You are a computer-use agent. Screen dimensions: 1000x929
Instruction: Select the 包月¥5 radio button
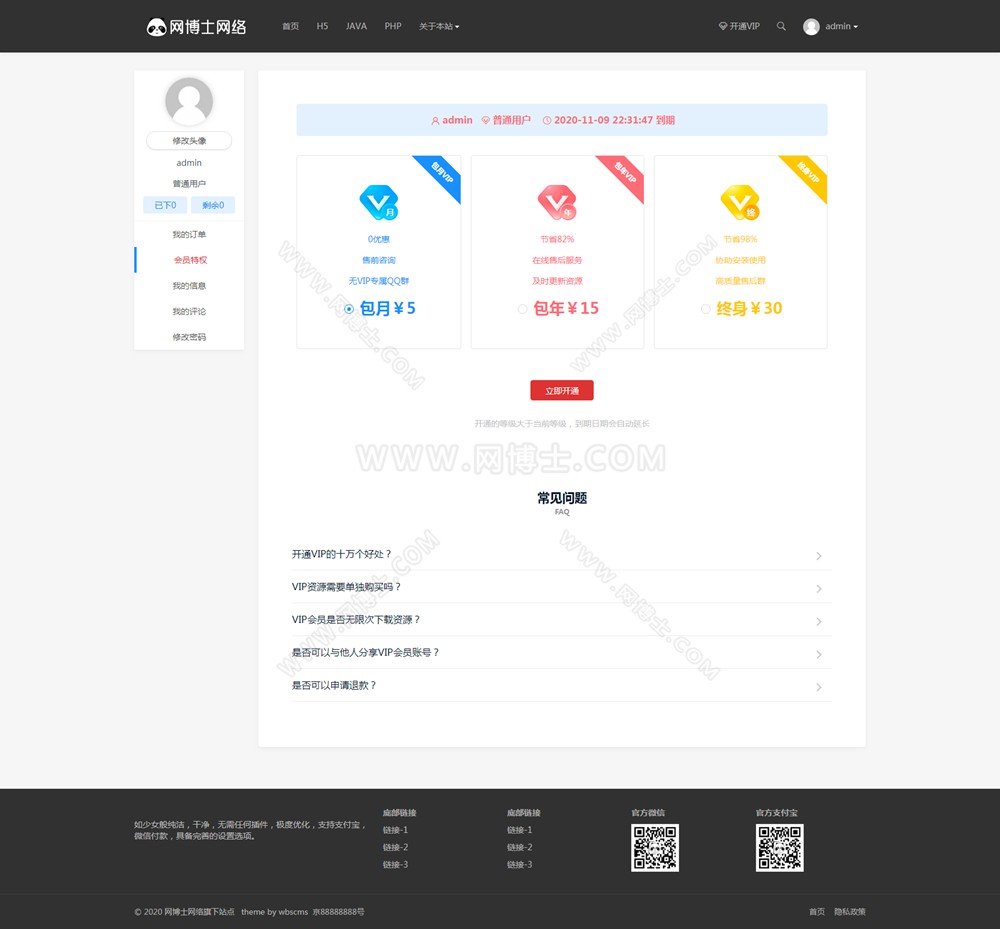[x=349, y=309]
